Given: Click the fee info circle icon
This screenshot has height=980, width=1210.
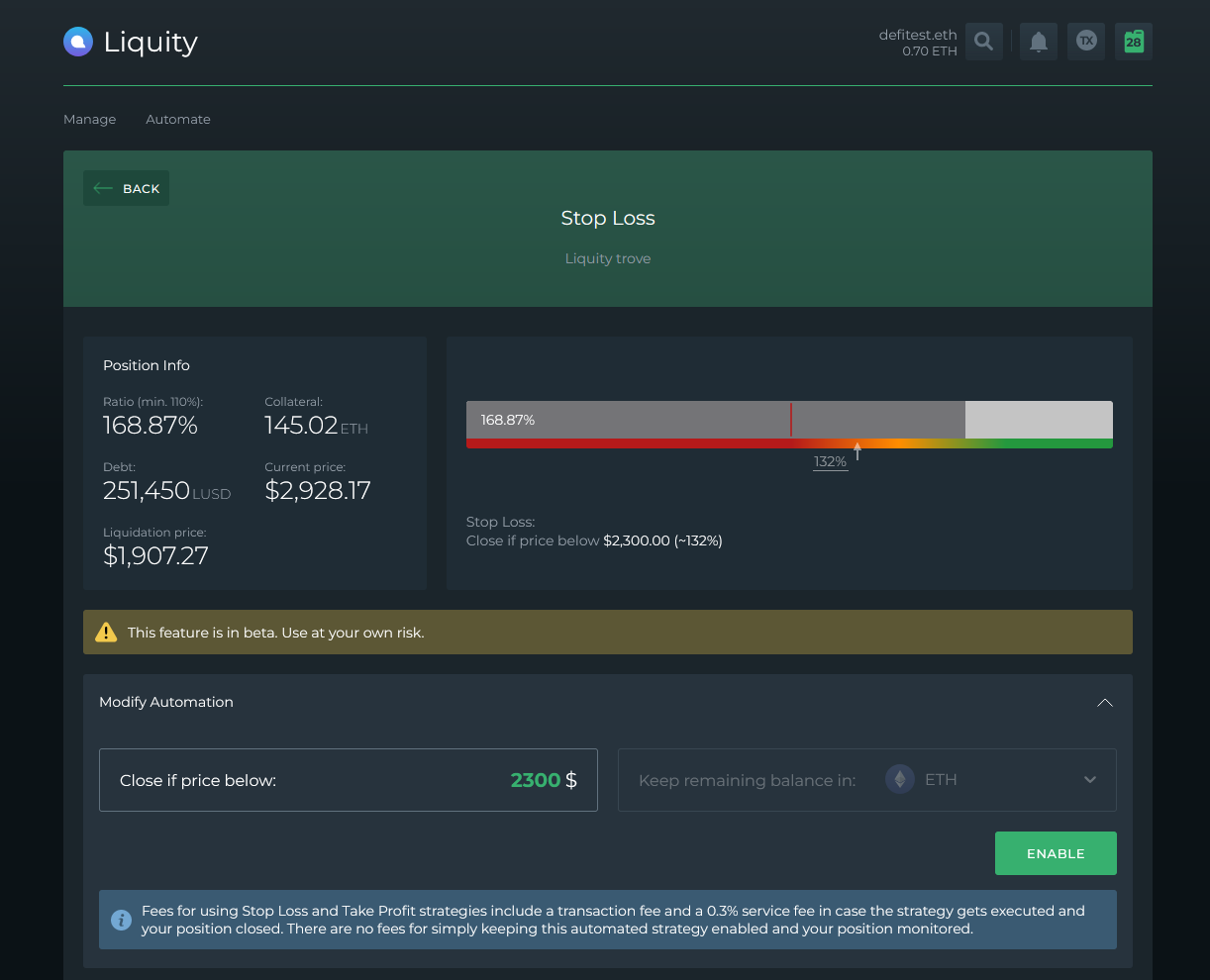Looking at the screenshot, I should [x=121, y=921].
